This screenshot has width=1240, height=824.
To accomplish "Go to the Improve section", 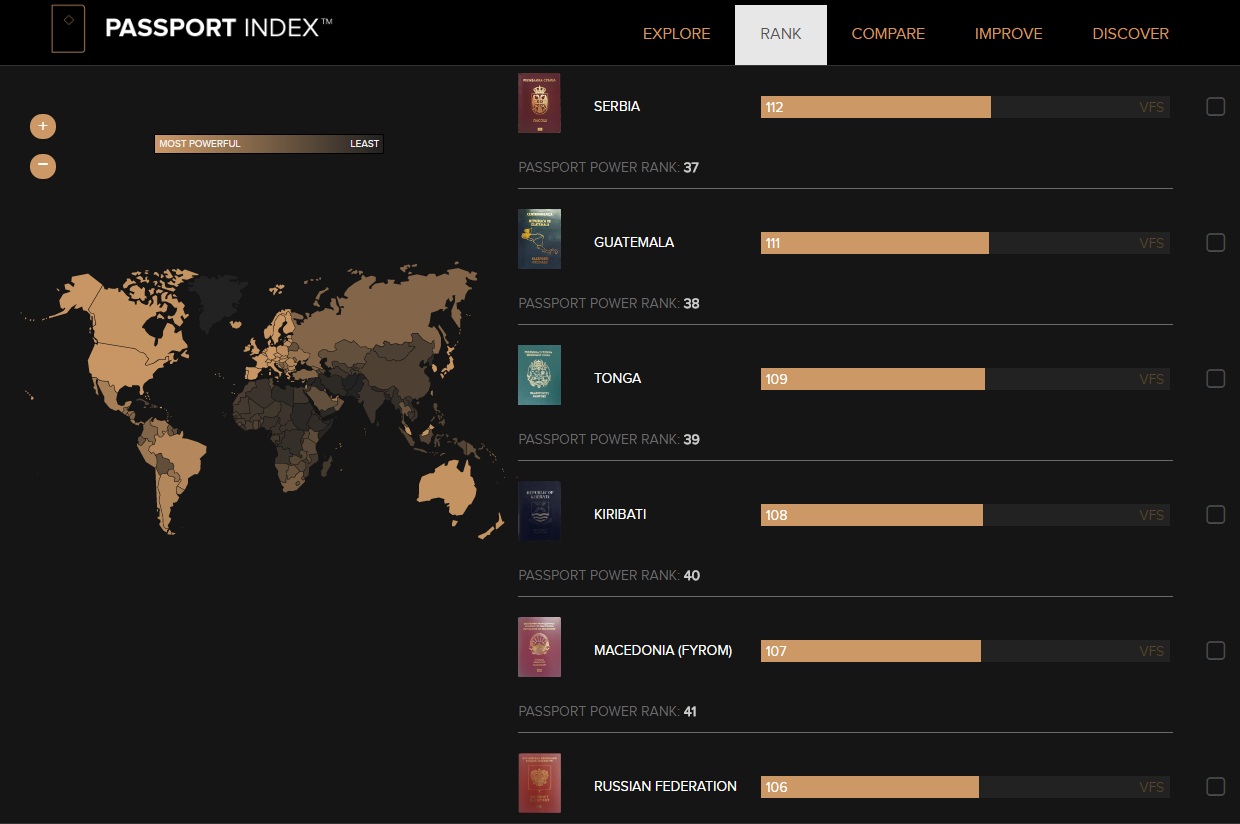I will tap(1008, 34).
